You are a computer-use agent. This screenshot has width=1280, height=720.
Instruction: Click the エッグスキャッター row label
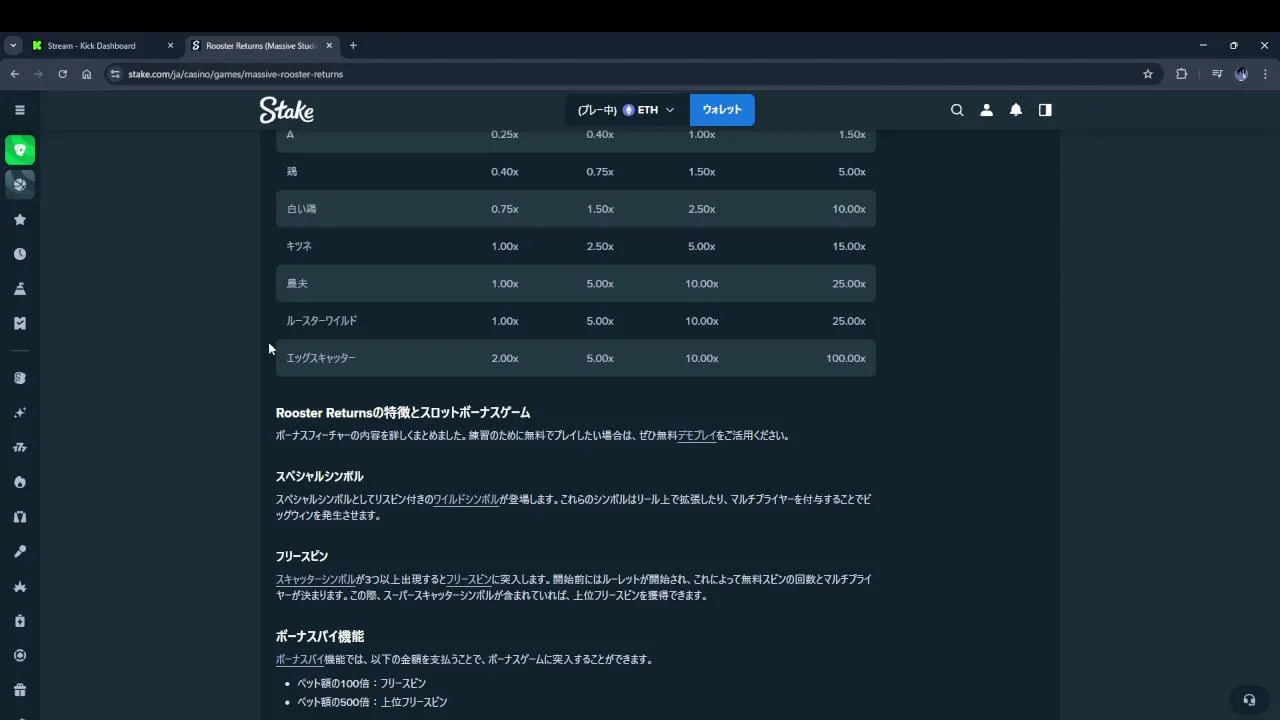[321, 358]
